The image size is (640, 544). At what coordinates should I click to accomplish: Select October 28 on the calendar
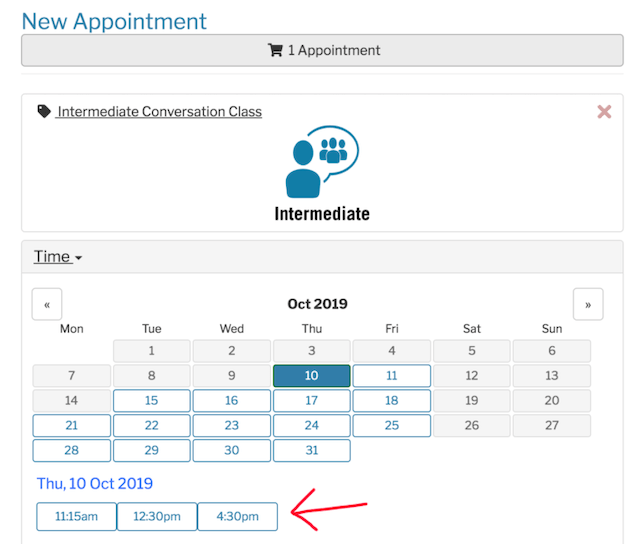coord(72,451)
